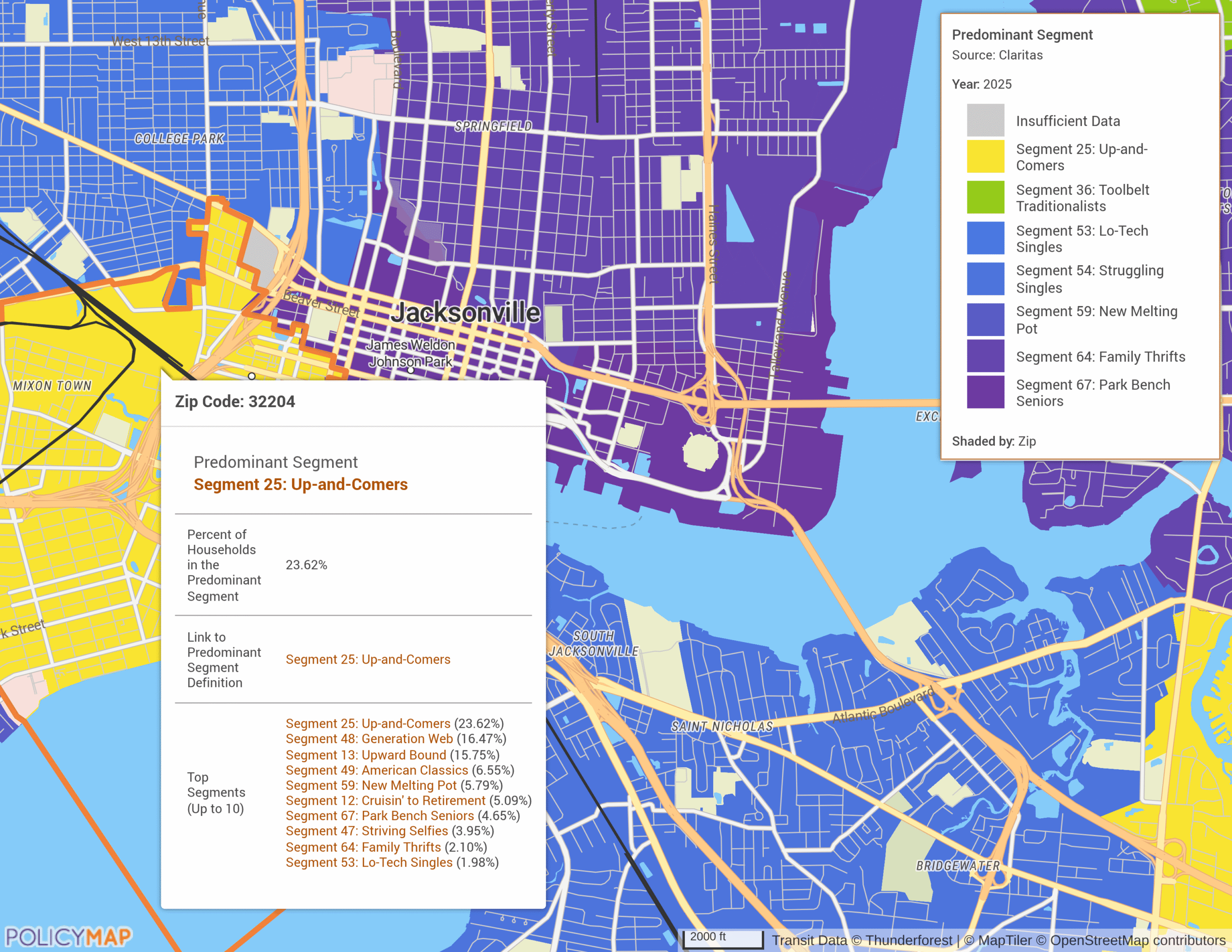This screenshot has height=952, width=1232.
Task: Click the OpenStreetMap contributors attribution
Action: [x=1137, y=940]
